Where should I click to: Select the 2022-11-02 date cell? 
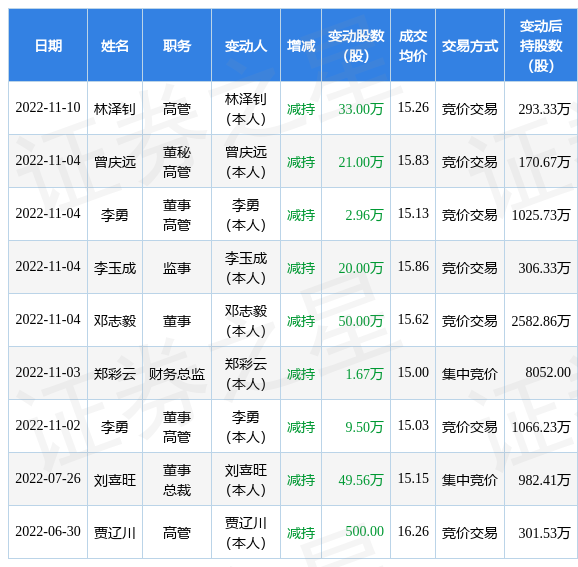click(x=48, y=426)
